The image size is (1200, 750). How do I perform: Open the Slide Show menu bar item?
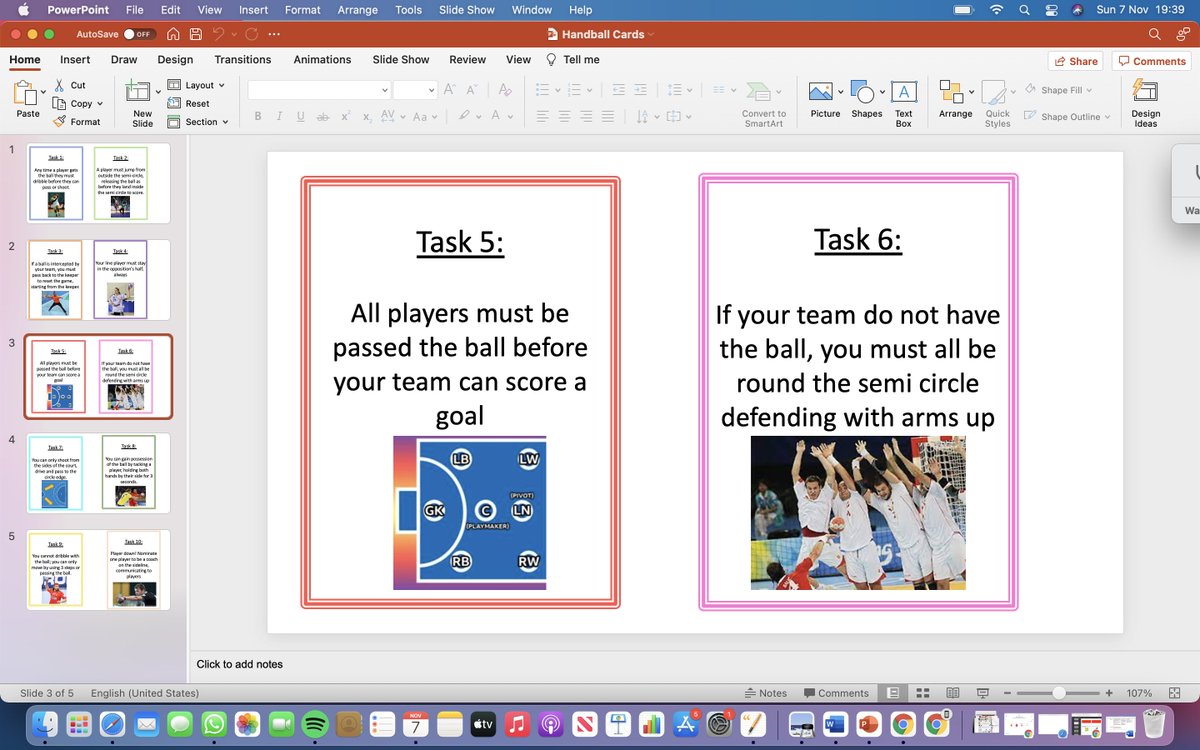[x=467, y=10]
